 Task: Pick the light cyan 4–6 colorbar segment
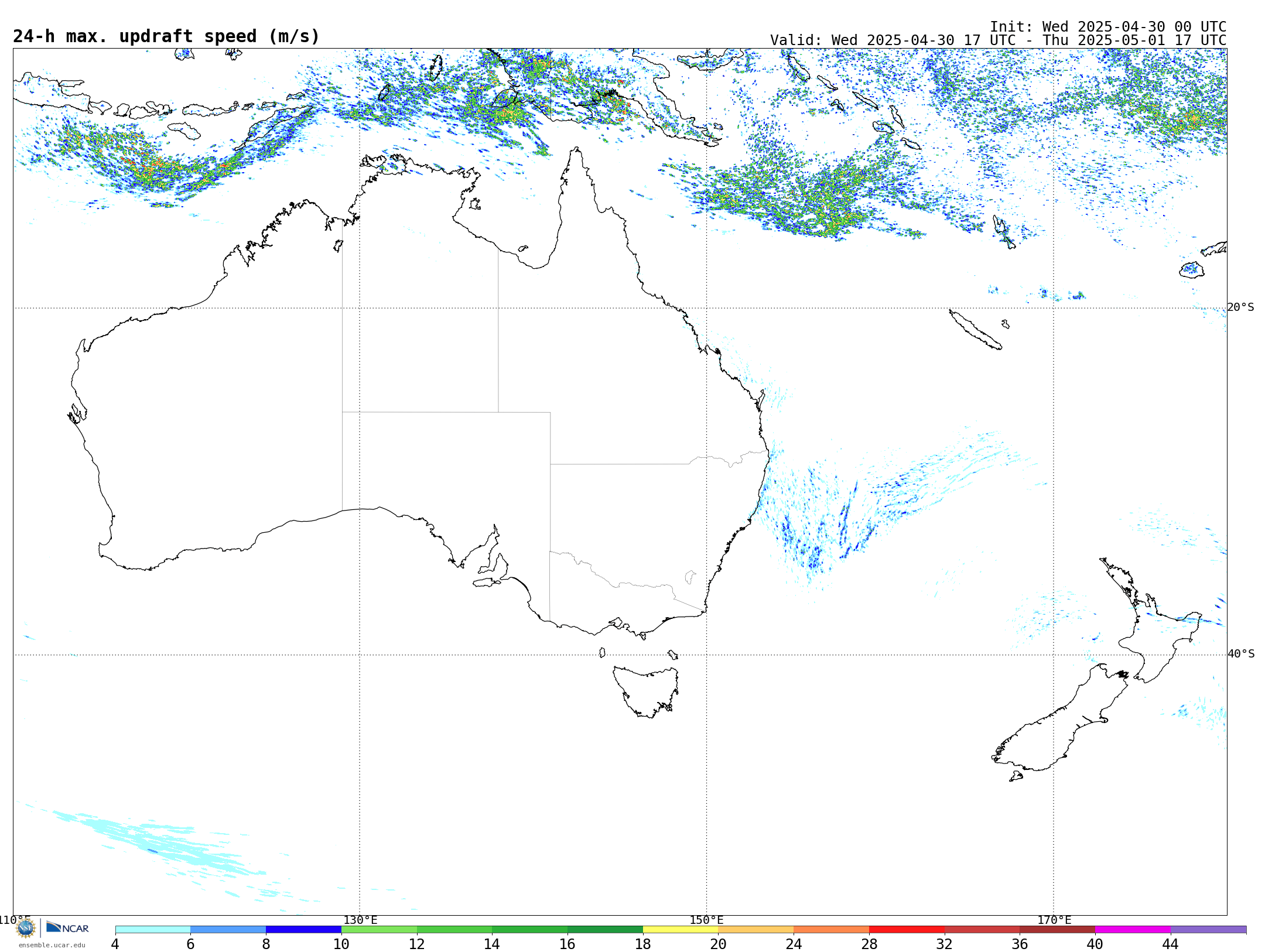point(153,930)
